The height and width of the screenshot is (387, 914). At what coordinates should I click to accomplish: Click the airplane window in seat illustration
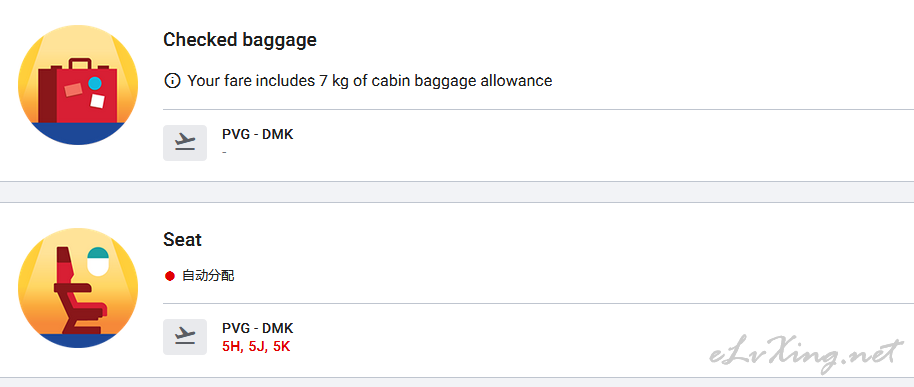(x=98, y=261)
